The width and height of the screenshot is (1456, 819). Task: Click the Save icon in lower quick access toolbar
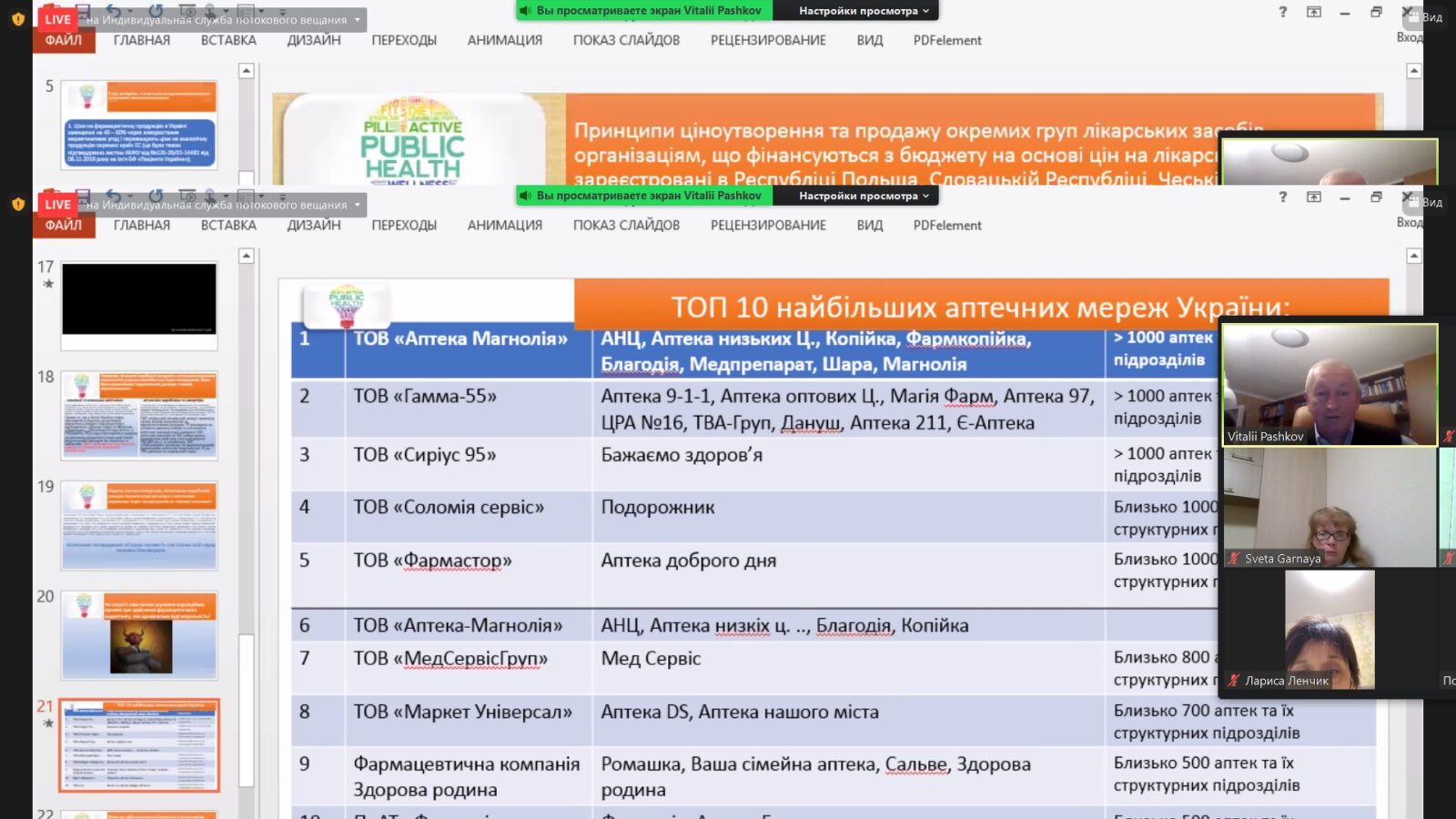83,196
